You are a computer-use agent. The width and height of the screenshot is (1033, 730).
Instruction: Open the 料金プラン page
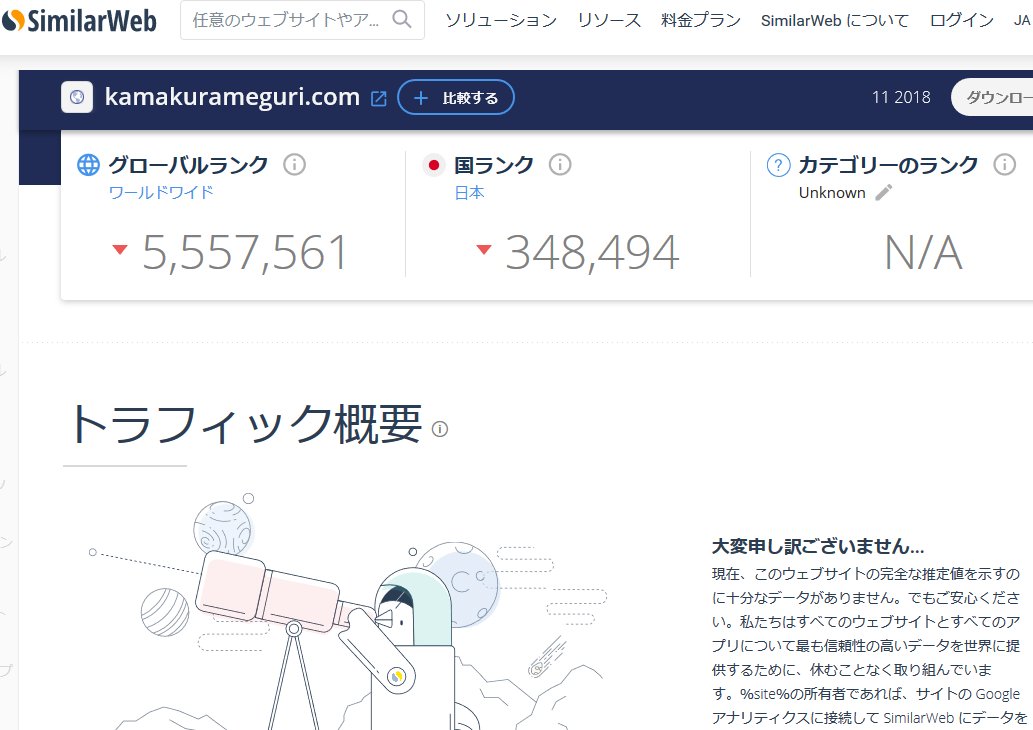(x=701, y=20)
